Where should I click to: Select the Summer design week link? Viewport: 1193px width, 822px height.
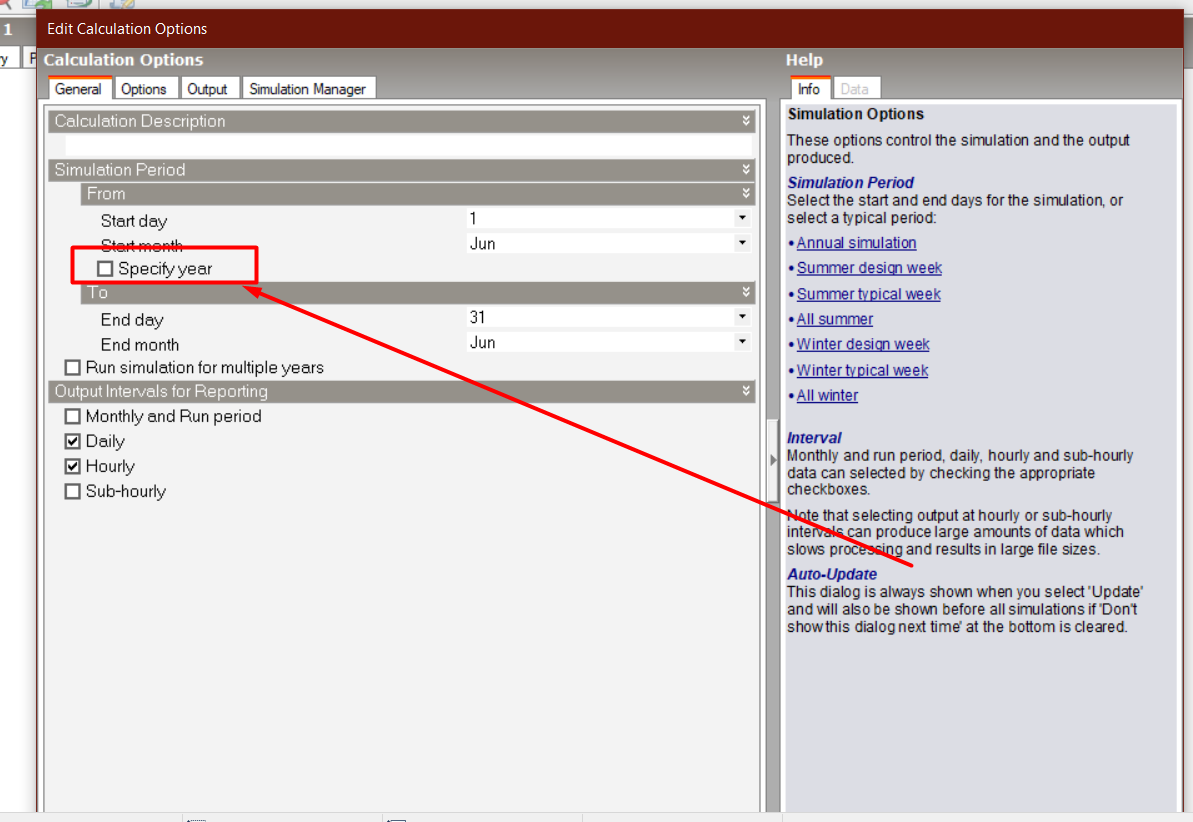[869, 268]
